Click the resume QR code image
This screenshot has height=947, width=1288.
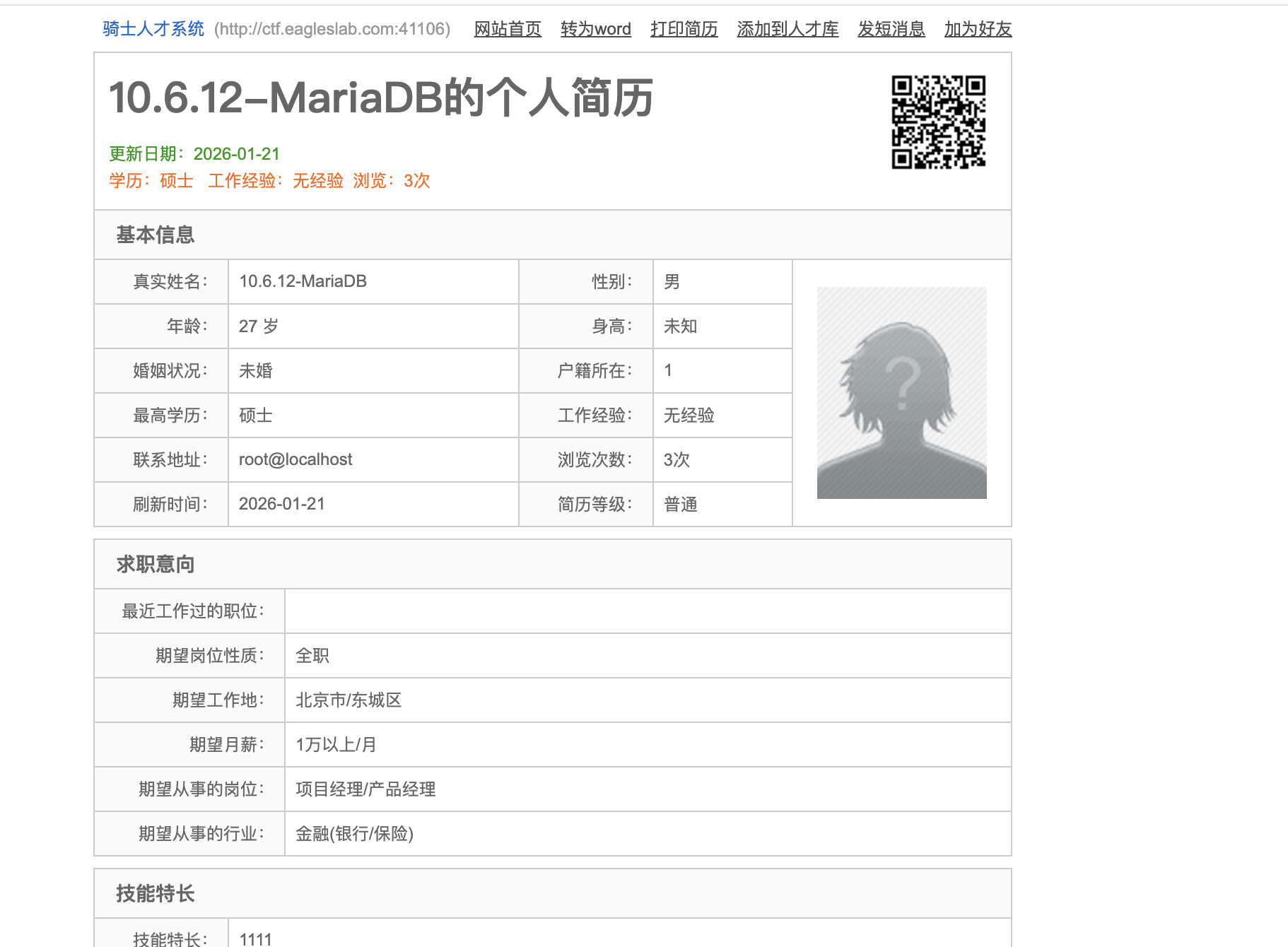click(938, 122)
